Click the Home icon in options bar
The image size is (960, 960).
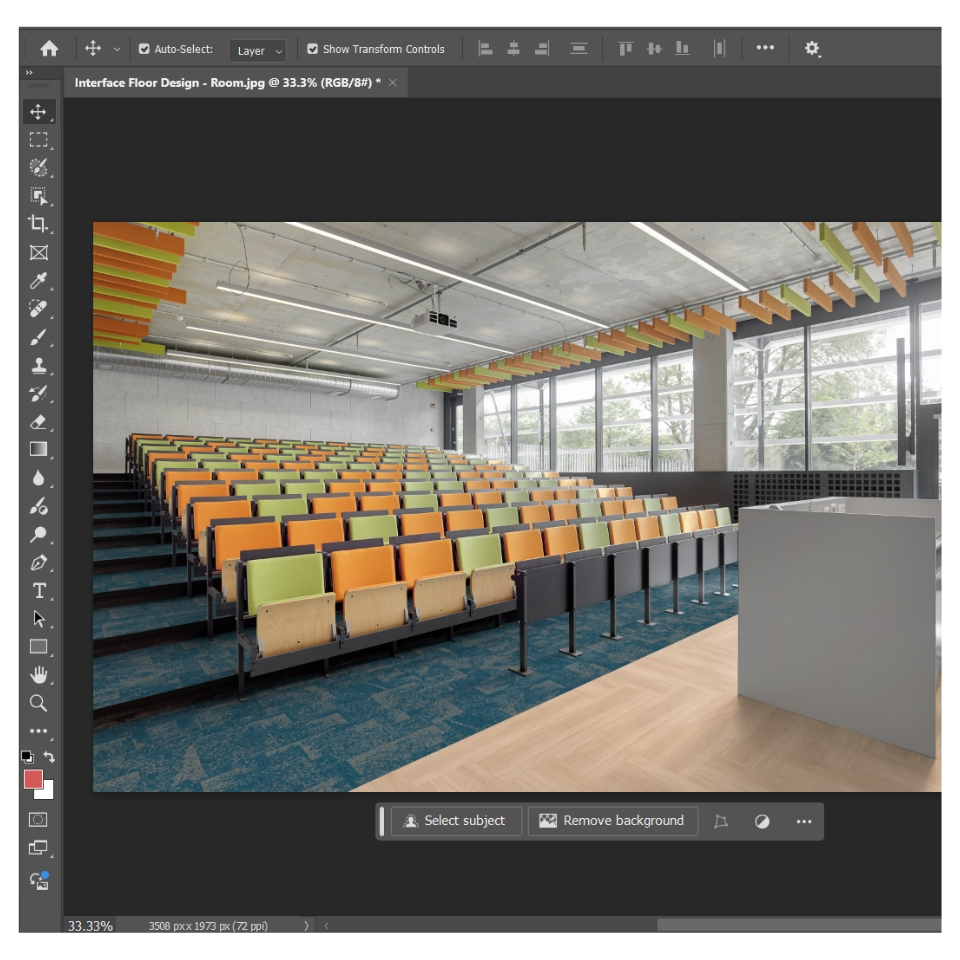pos(49,48)
